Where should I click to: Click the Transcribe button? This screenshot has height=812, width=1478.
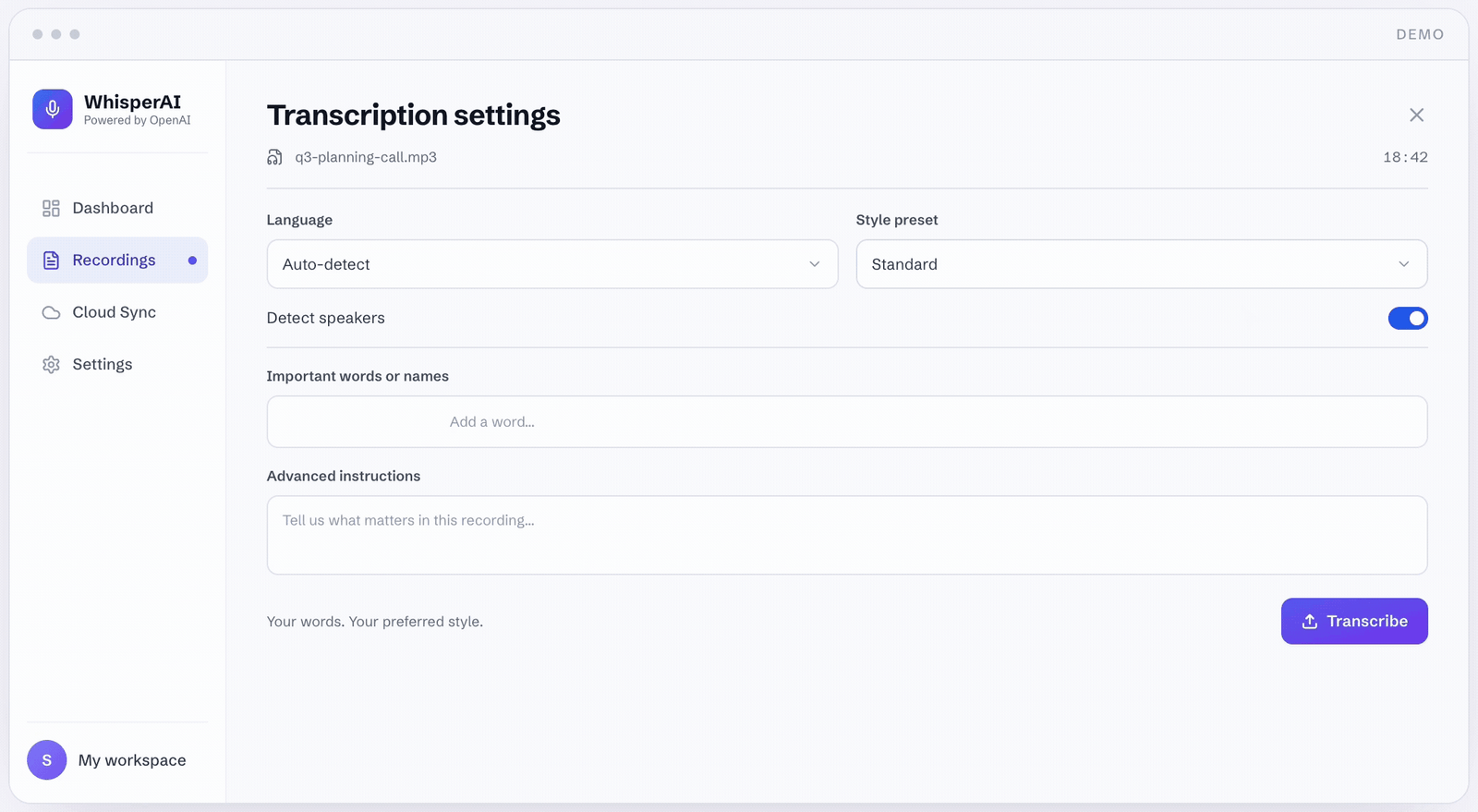(1354, 621)
